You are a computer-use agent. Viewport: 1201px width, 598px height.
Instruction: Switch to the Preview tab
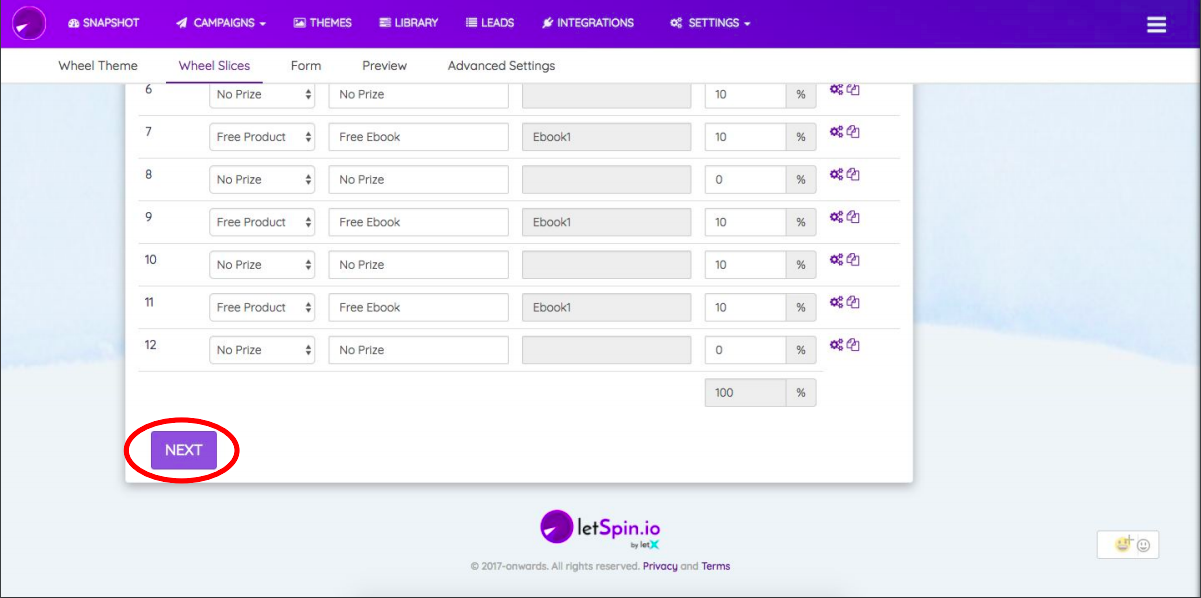tap(384, 66)
